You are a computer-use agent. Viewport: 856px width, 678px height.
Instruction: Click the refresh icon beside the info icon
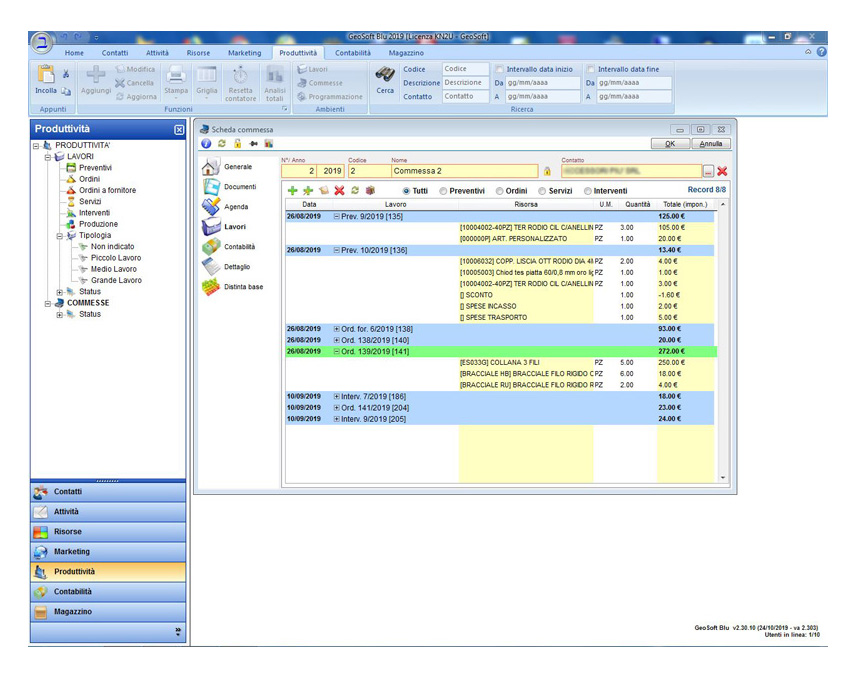point(222,144)
